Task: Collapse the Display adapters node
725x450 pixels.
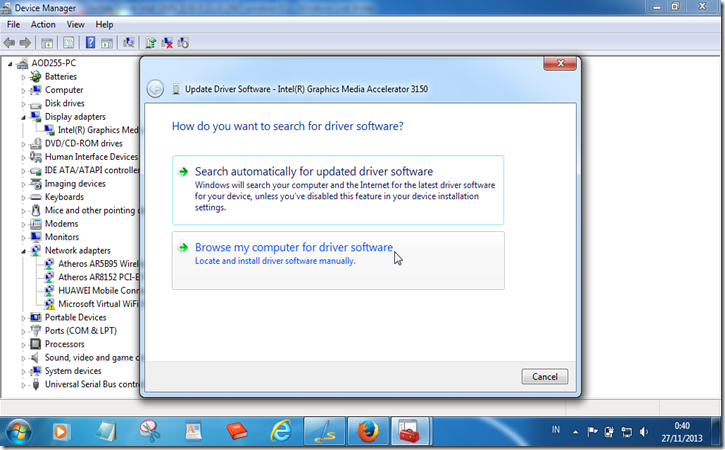Action: tap(23, 117)
